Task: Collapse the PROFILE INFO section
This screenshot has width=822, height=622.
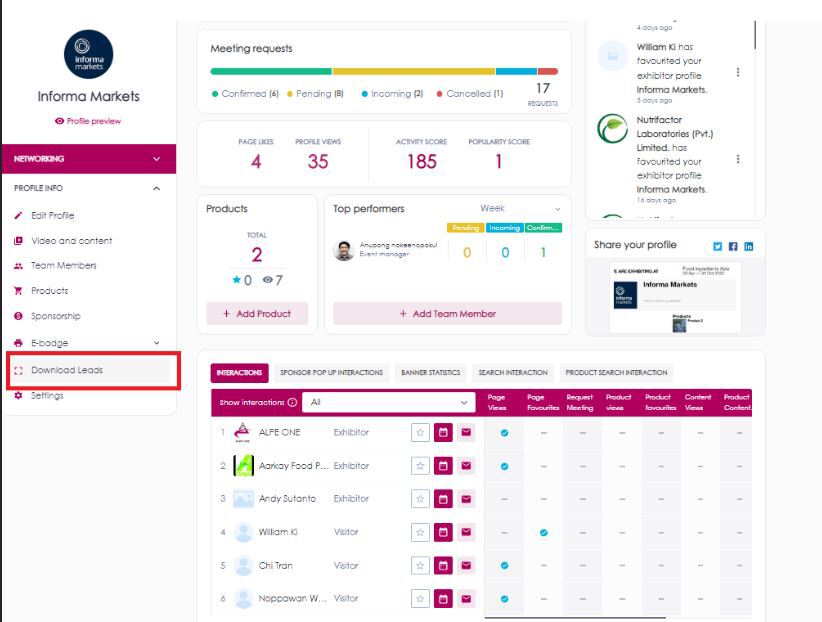Action: click(156, 188)
